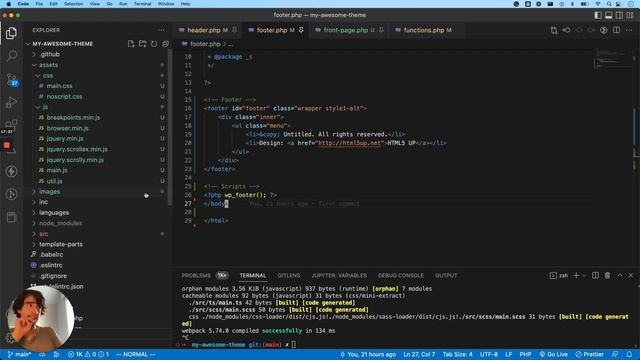Viewport: 640px width, 360px height.
Task: Switch to header.php editor tab
Action: pos(203,30)
